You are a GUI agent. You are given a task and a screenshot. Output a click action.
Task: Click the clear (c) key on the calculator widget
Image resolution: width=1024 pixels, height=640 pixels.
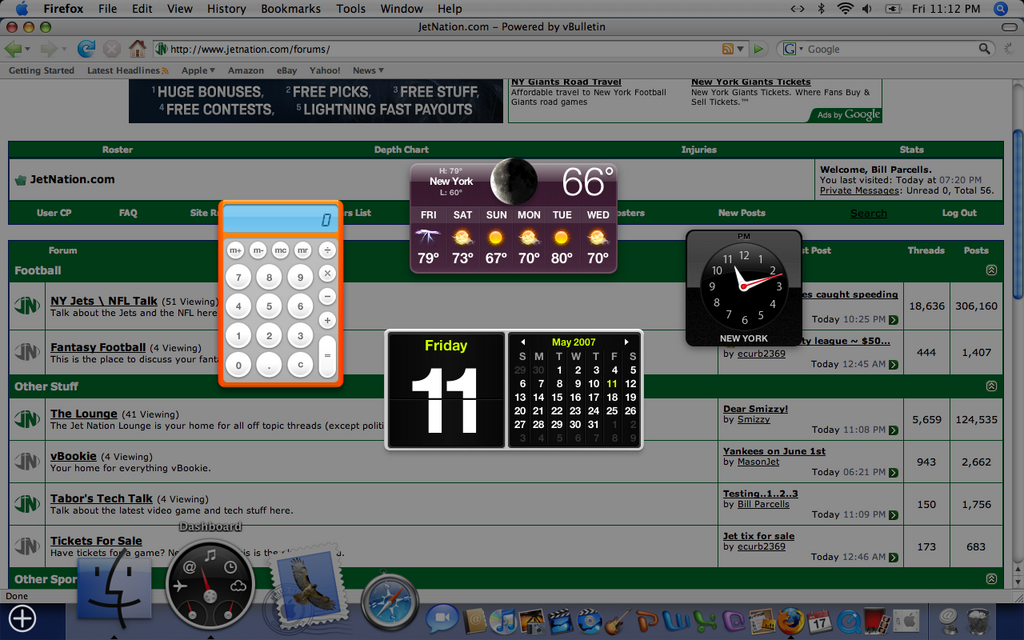pyautogui.click(x=300, y=365)
